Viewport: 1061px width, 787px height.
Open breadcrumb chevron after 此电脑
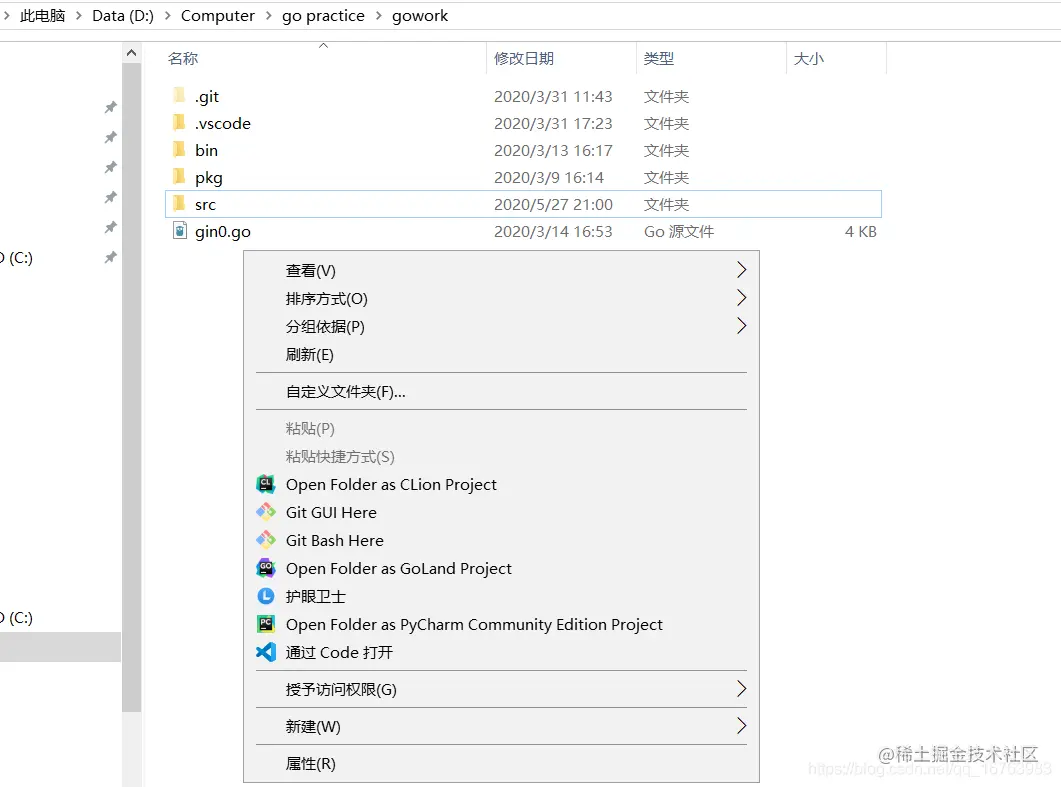point(78,16)
